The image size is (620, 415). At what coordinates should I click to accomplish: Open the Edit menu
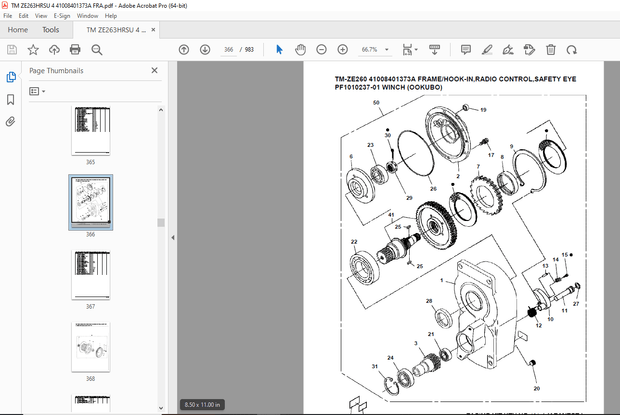(x=23, y=16)
